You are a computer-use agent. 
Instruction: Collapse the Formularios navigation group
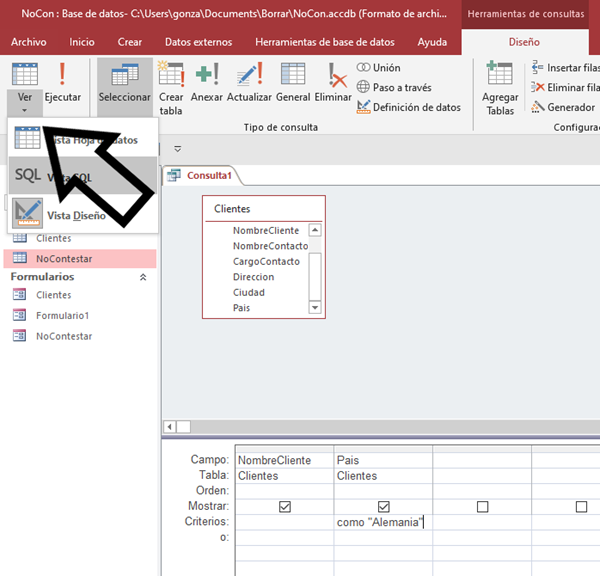tap(141, 277)
